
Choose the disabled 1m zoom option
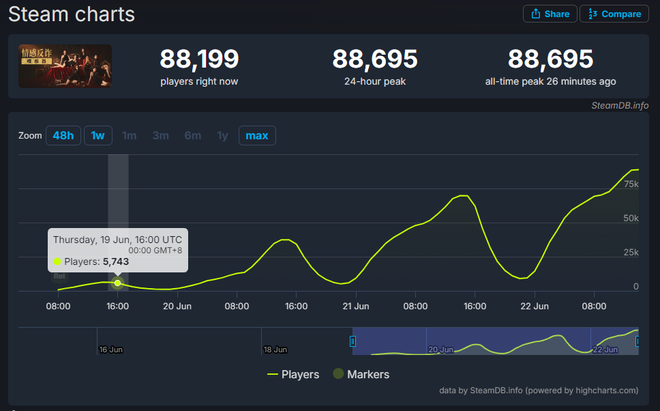point(129,136)
